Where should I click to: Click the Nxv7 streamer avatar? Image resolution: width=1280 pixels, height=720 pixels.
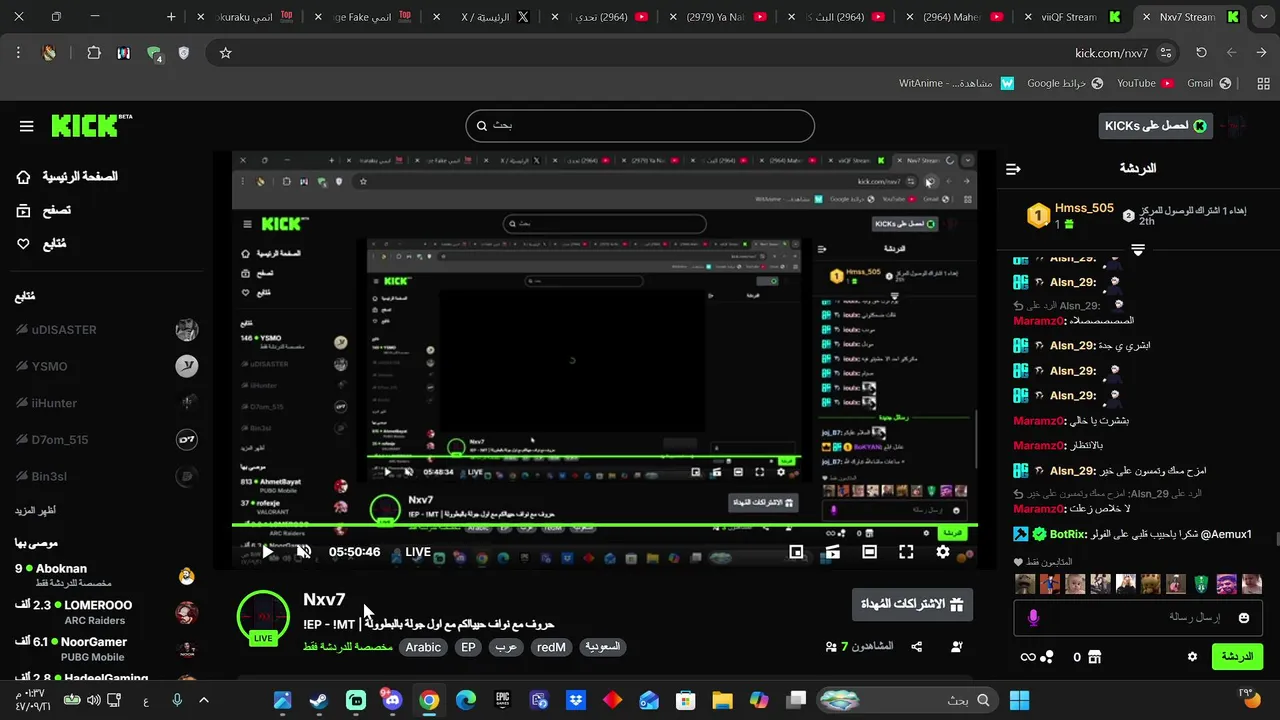[x=263, y=618]
